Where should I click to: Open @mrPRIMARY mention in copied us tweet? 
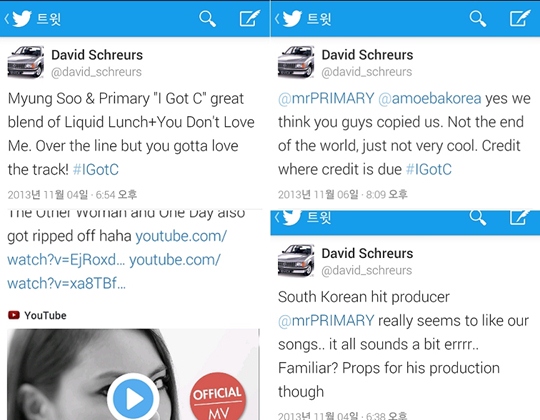326,98
